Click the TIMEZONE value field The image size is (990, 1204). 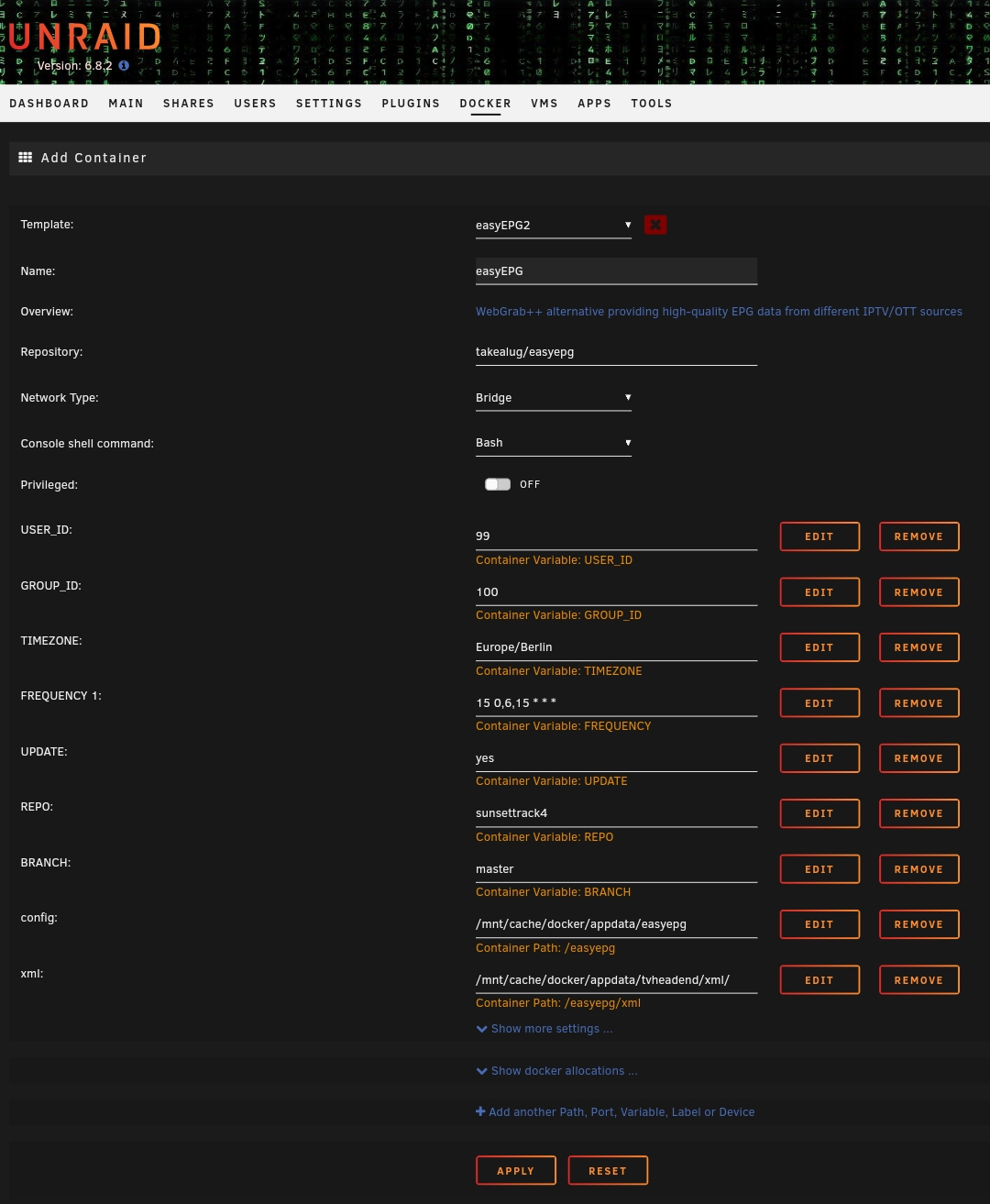tap(616, 647)
